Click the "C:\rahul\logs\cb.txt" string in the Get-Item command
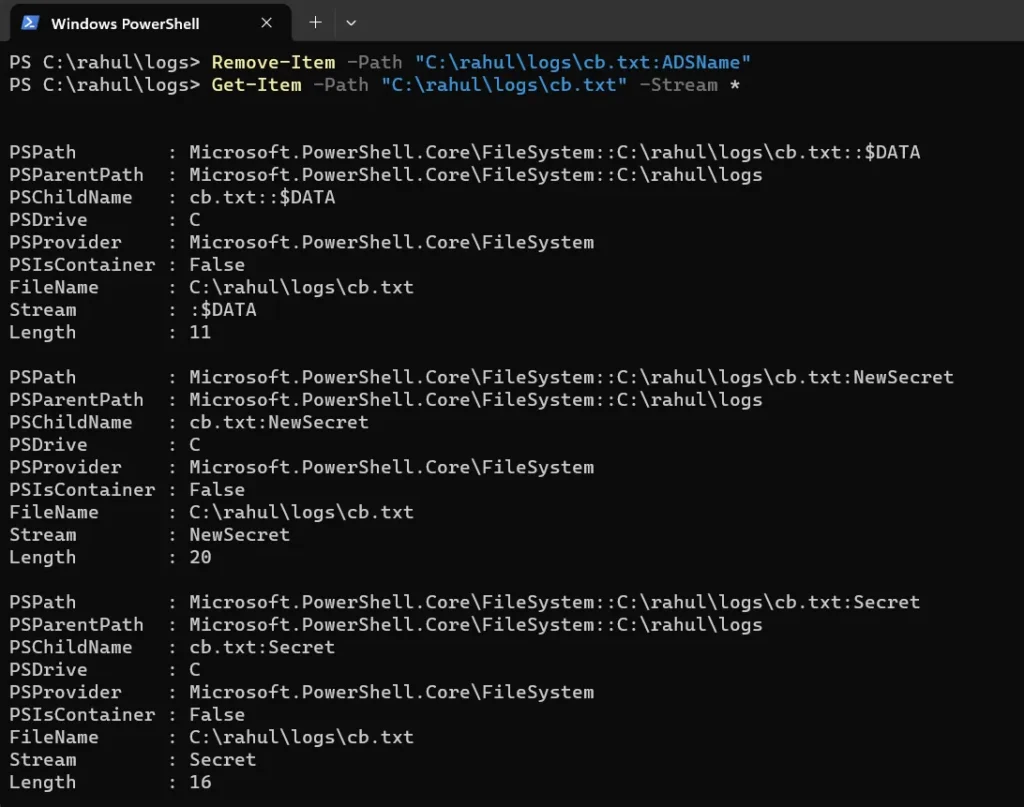 click(504, 85)
